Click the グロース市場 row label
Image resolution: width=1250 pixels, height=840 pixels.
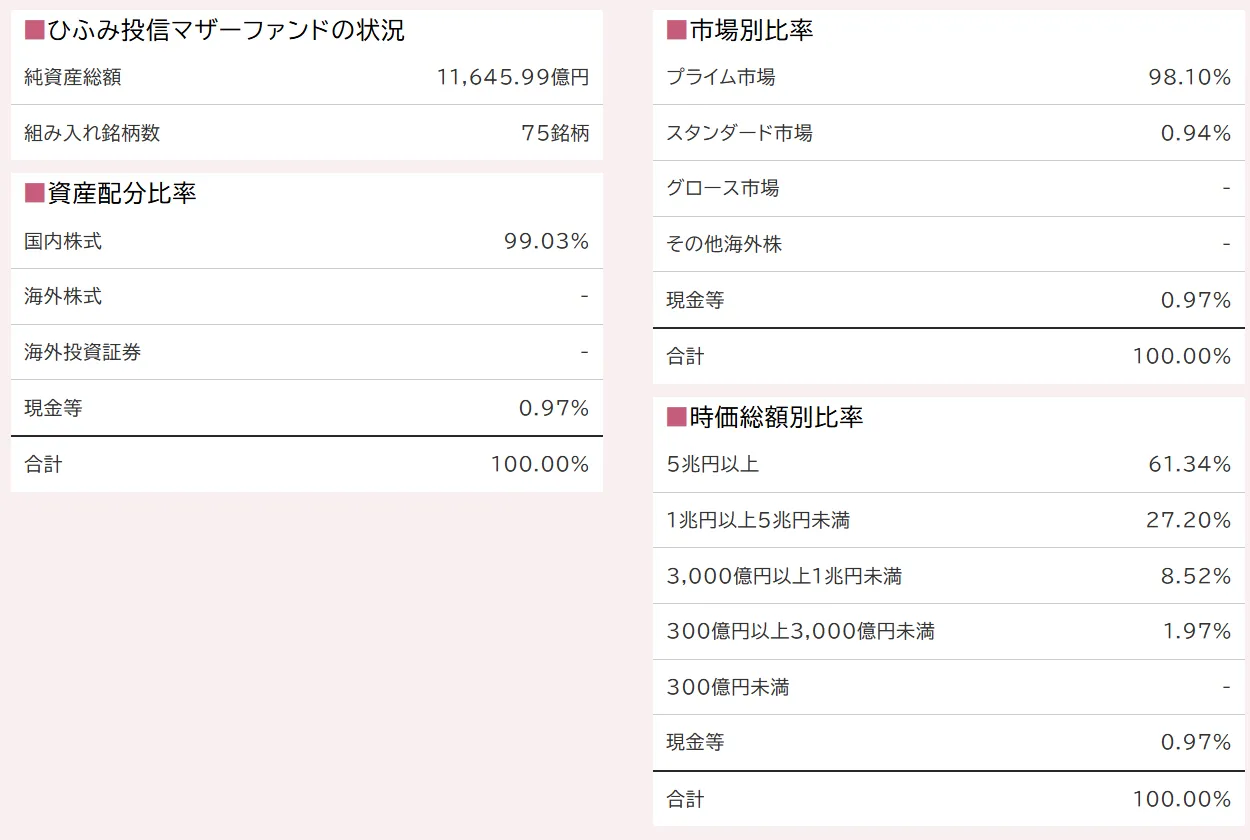[x=722, y=188]
